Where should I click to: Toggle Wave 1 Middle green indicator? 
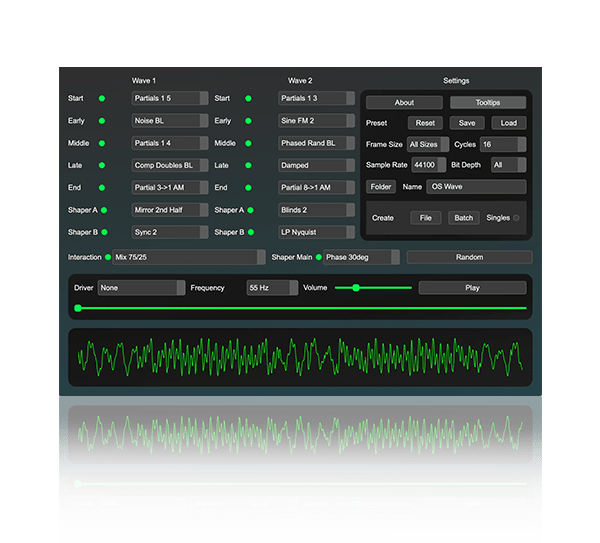102,144
